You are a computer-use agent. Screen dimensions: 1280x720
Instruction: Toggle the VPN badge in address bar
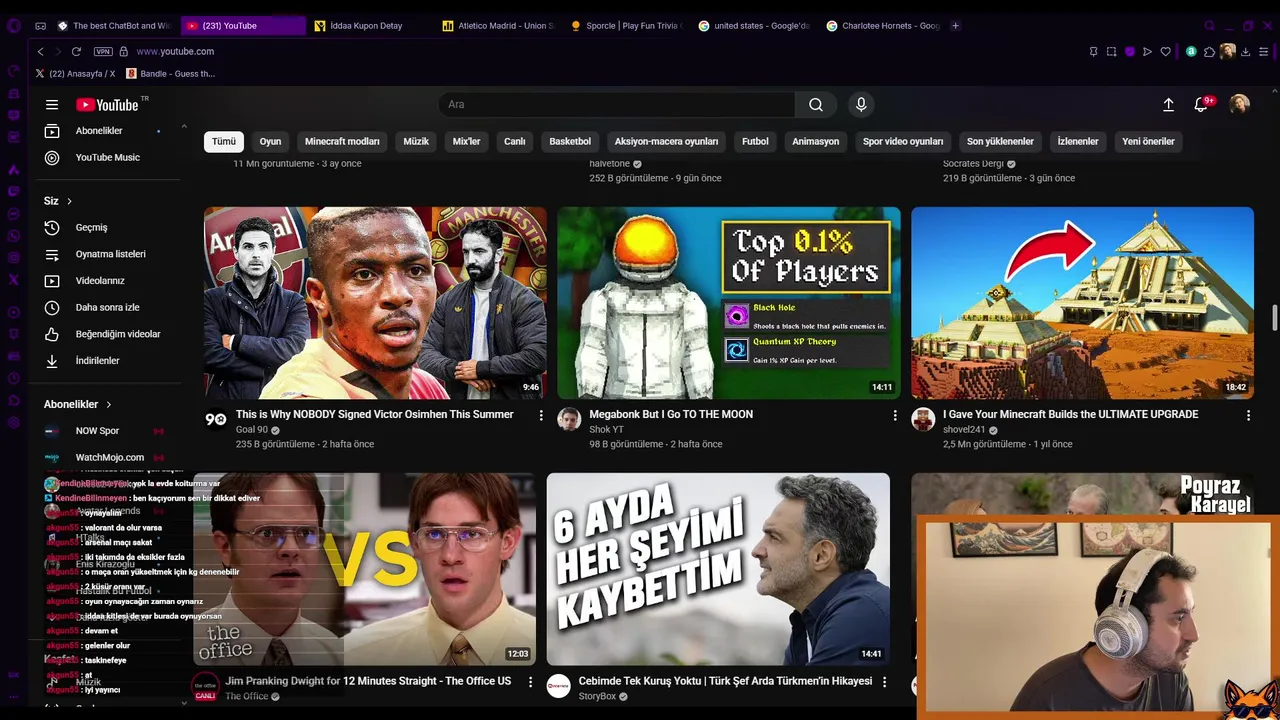tap(103, 51)
